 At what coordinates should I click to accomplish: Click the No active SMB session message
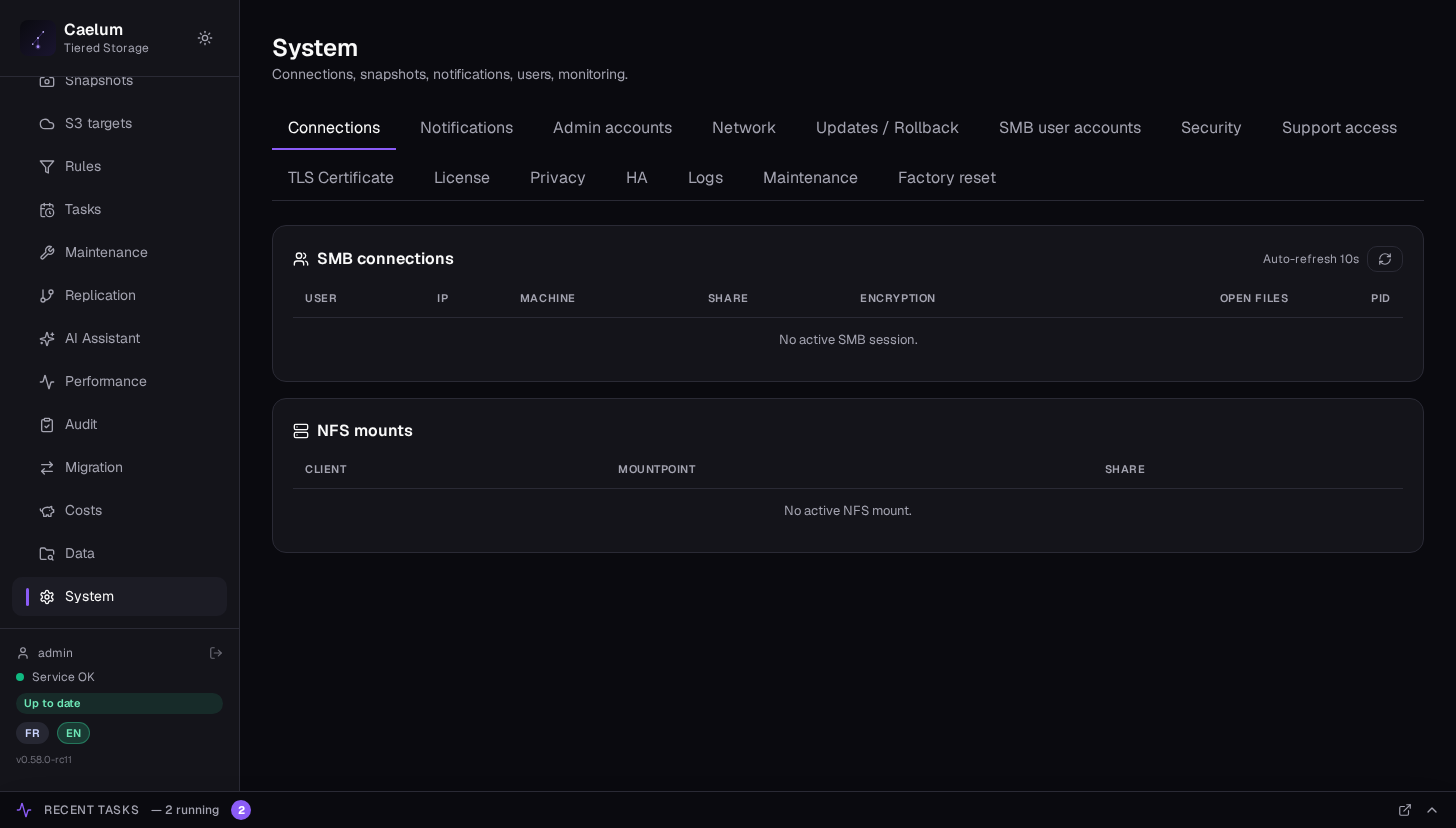pyautogui.click(x=848, y=340)
